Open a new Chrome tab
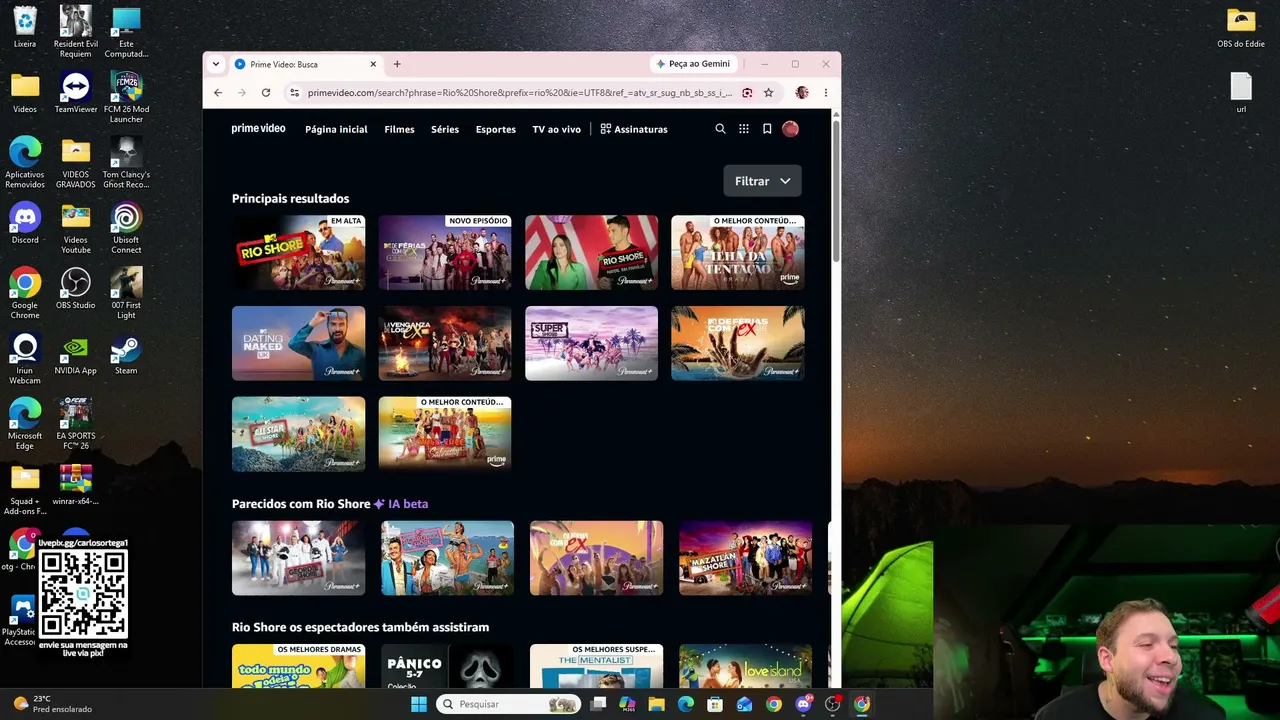The width and height of the screenshot is (1280, 720). click(397, 64)
